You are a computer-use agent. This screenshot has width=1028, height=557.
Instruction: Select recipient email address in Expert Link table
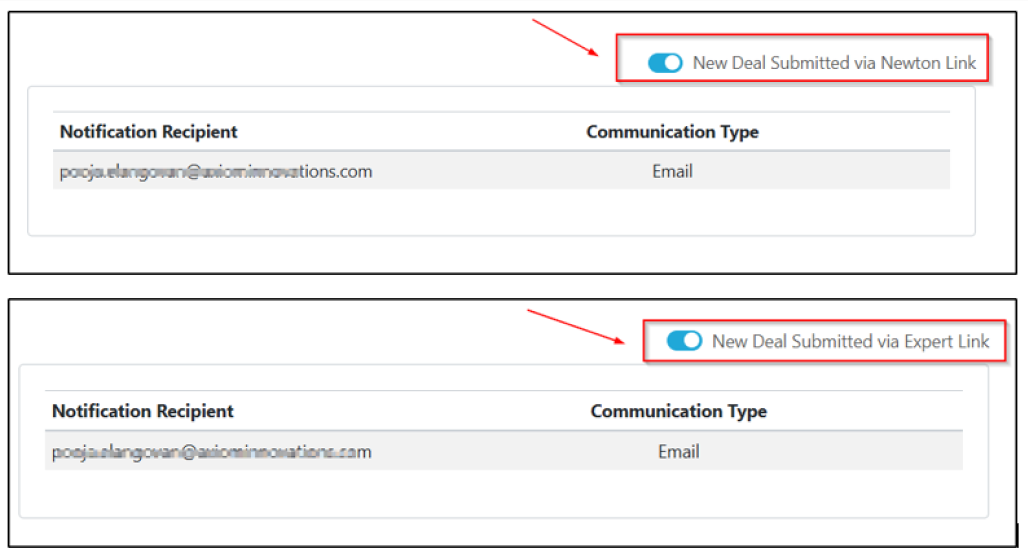point(212,452)
